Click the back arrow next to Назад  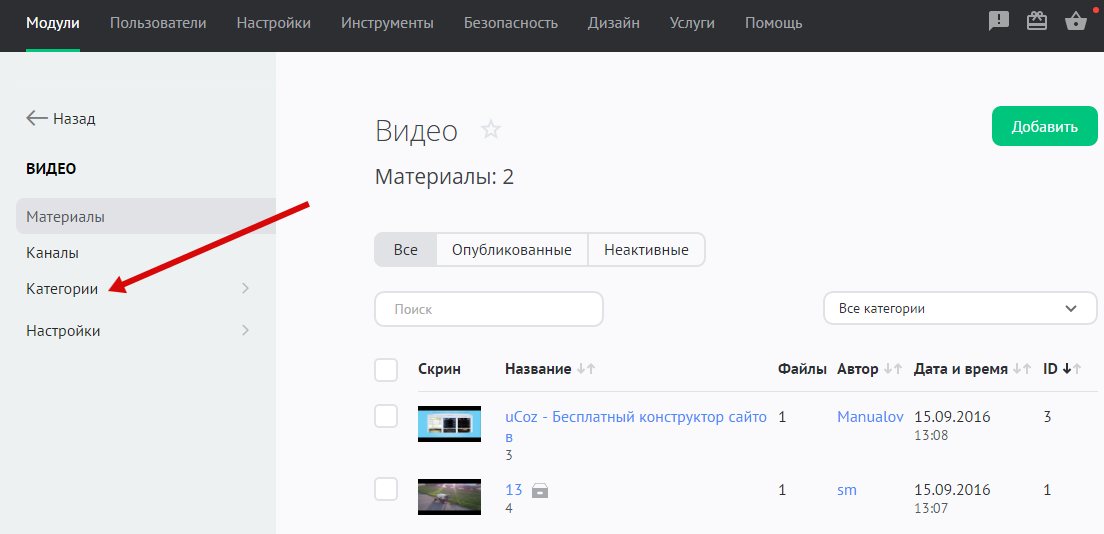pos(37,118)
